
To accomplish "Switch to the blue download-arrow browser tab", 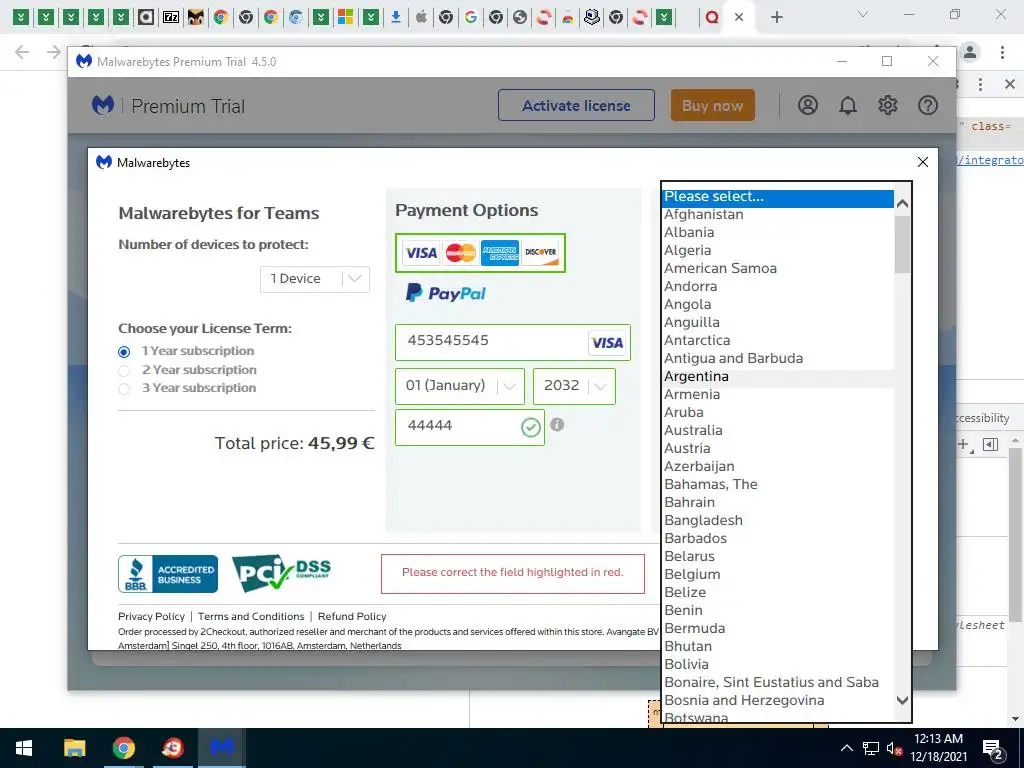I will pos(395,17).
